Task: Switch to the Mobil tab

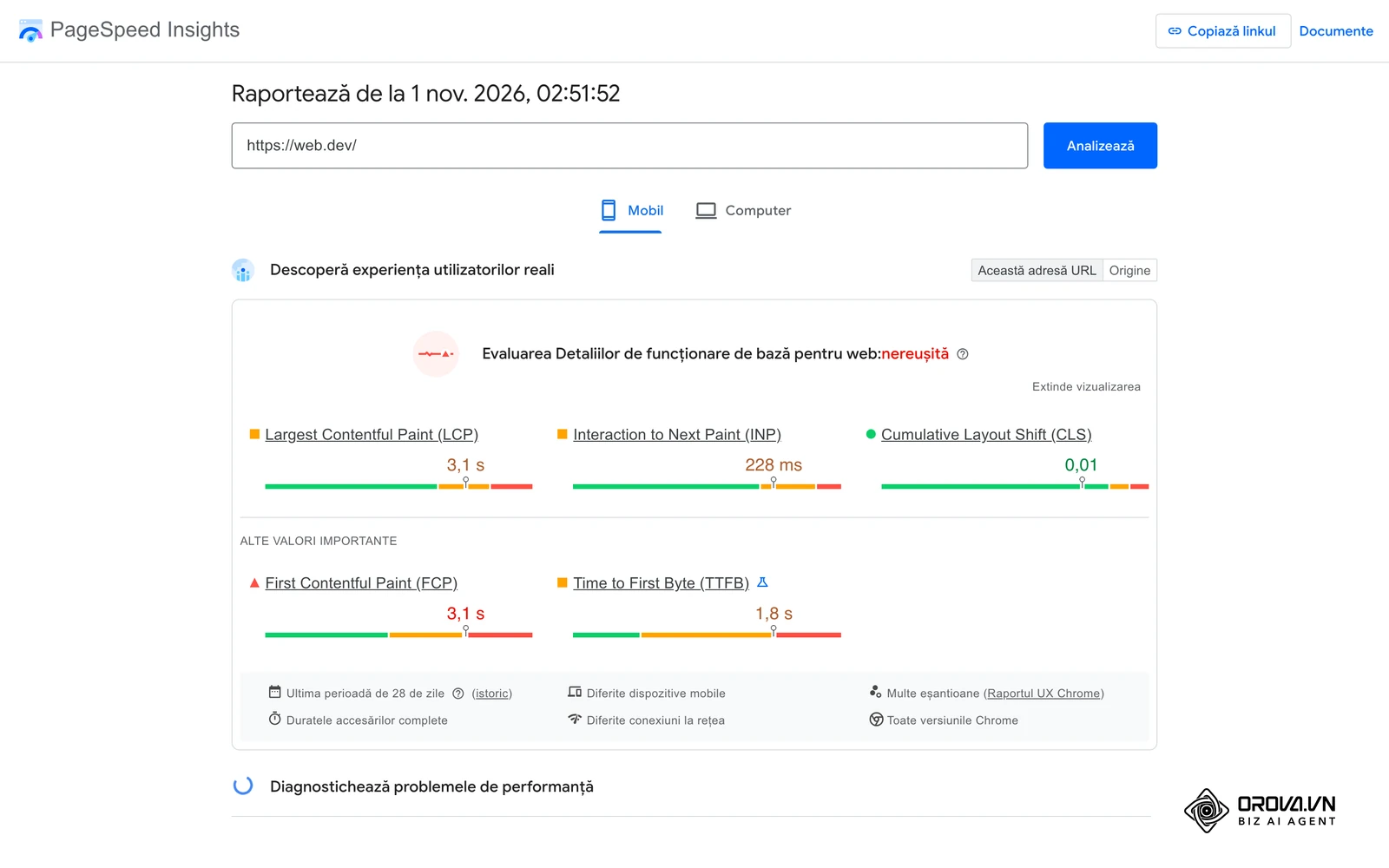Action: click(631, 211)
